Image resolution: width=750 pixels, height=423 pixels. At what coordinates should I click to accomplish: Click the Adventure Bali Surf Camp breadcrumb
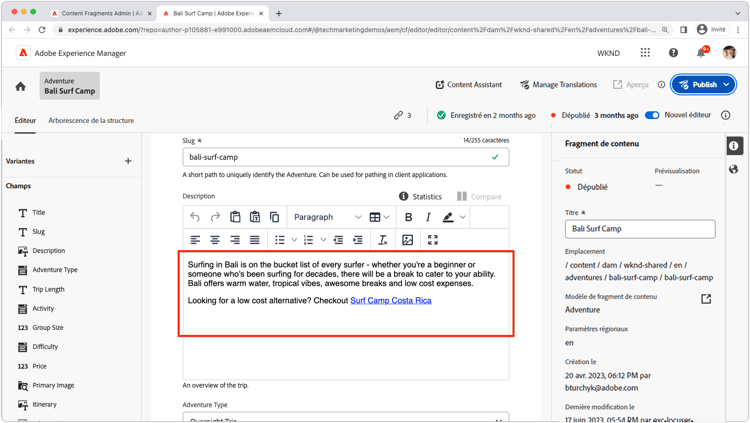[70, 86]
